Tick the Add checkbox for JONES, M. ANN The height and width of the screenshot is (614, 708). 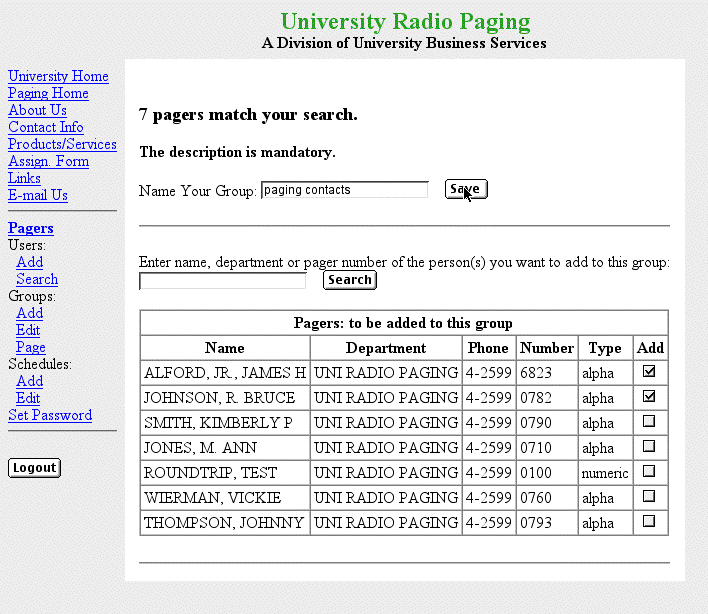(649, 446)
